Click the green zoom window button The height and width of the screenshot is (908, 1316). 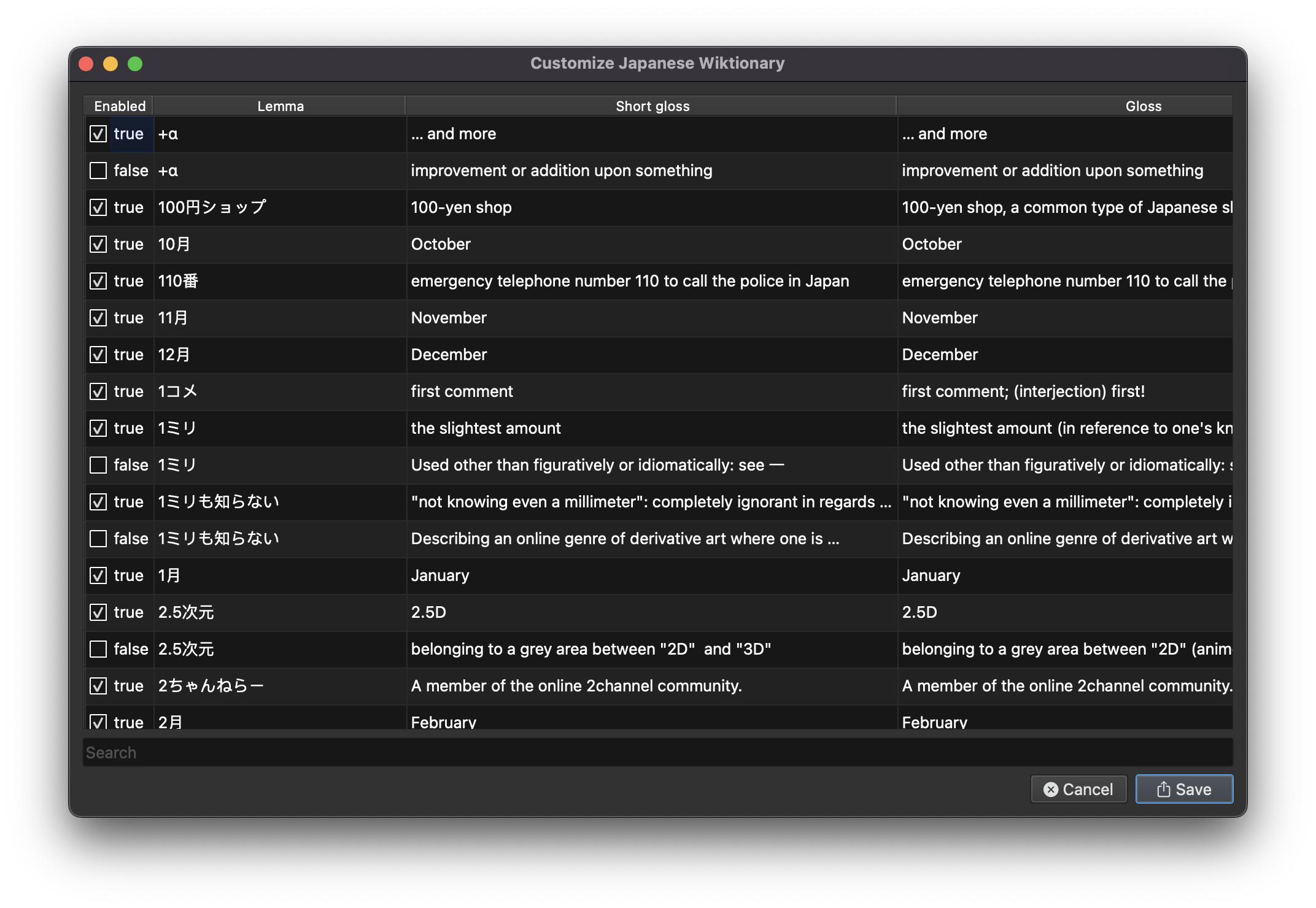tap(135, 64)
